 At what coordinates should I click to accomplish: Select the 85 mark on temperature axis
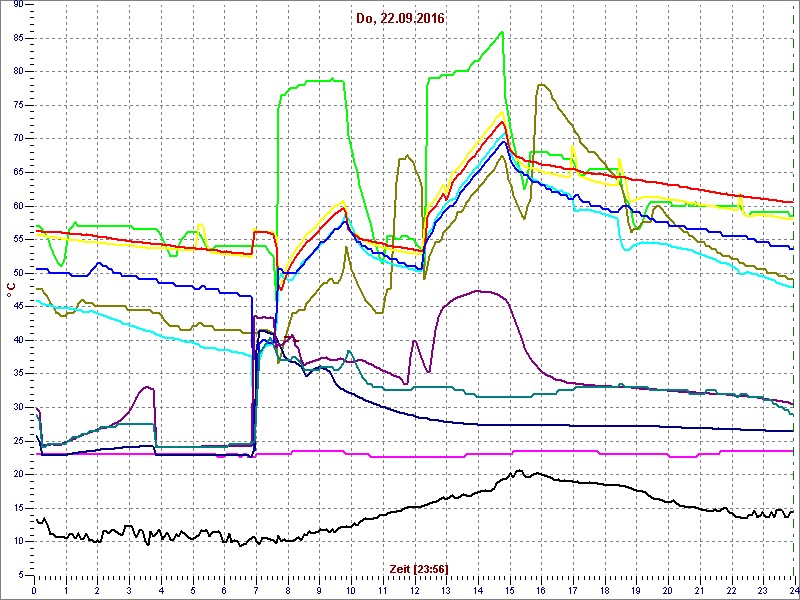pos(18,38)
